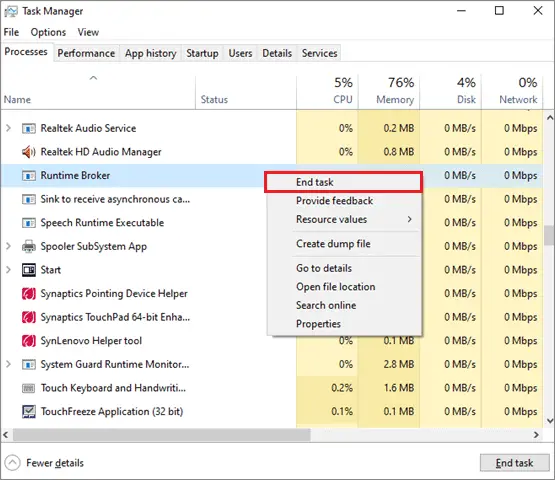This screenshot has height=480, width=555.
Task: Choose Open file location
Action: point(344,287)
